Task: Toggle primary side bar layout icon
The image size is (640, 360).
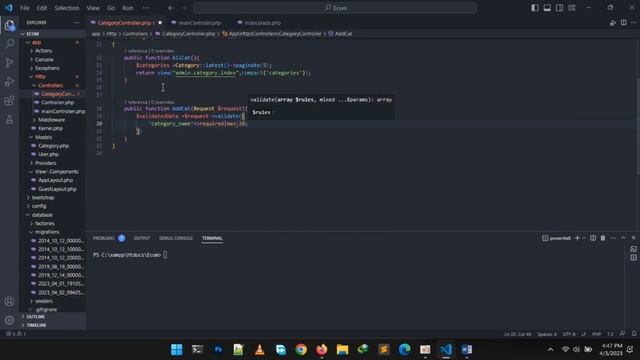Action: click(x=535, y=8)
